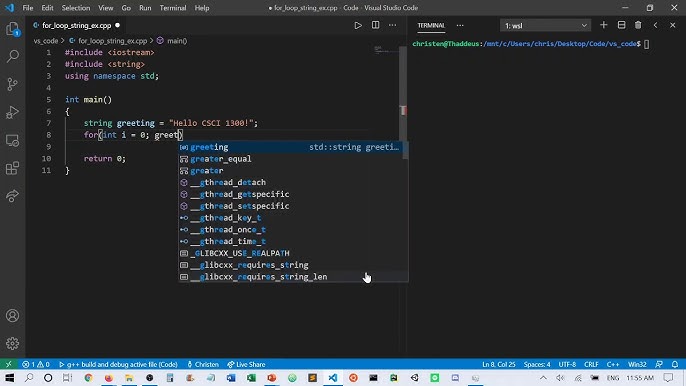The image size is (686, 386).
Task: Split the terminal panel
Action: (x=621, y=25)
